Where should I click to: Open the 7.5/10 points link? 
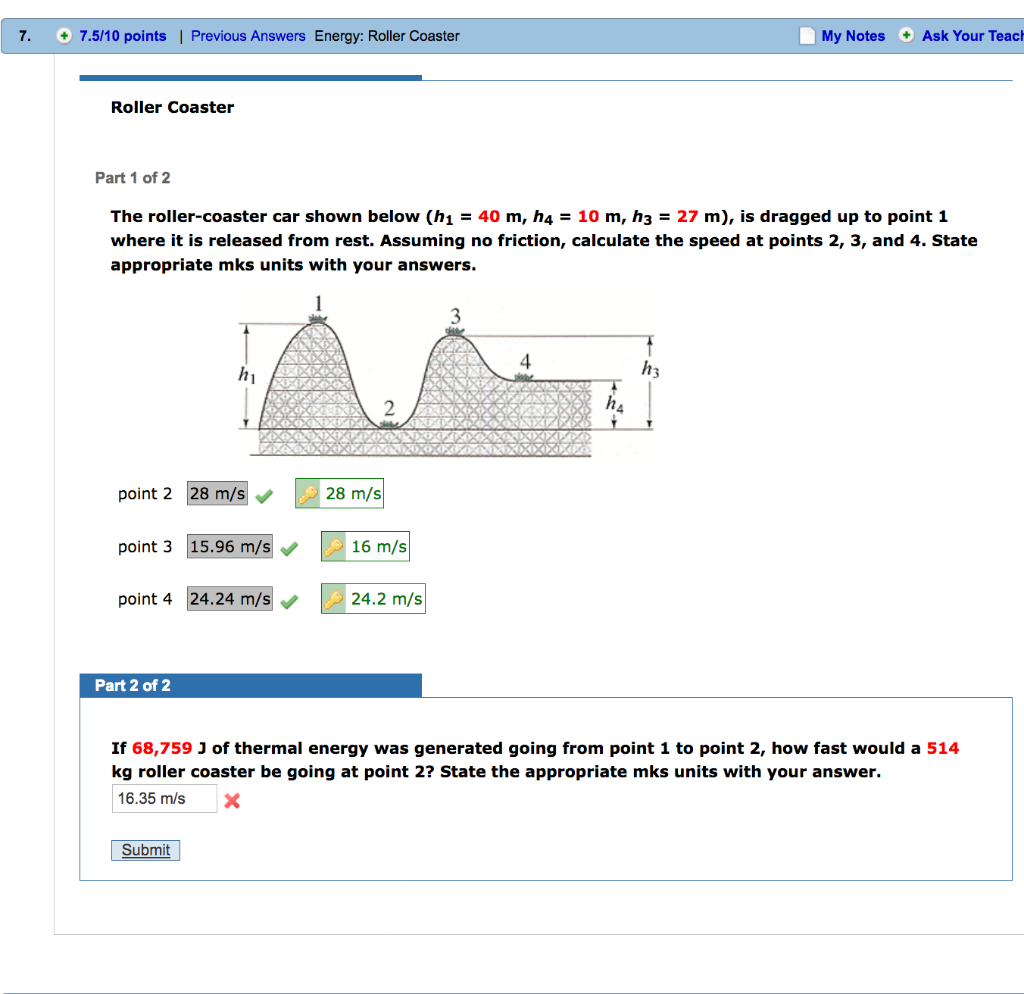123,36
